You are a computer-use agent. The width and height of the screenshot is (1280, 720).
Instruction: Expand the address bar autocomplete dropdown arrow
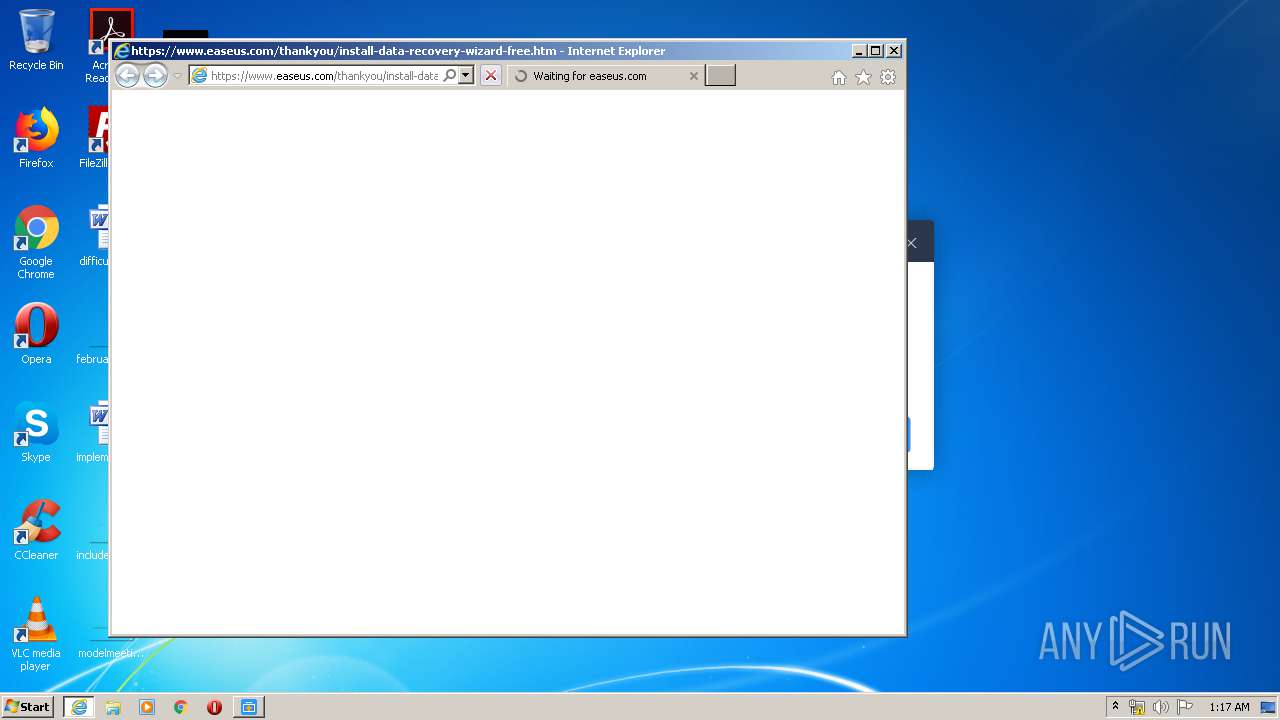pos(466,76)
